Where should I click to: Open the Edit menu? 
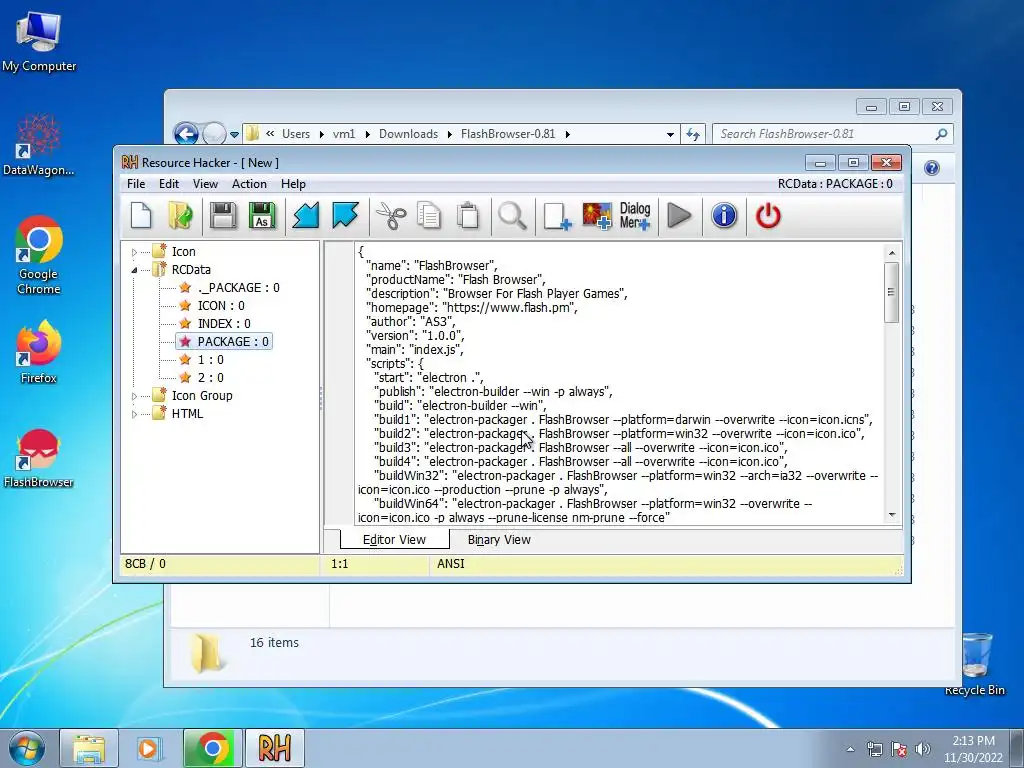pyautogui.click(x=168, y=184)
